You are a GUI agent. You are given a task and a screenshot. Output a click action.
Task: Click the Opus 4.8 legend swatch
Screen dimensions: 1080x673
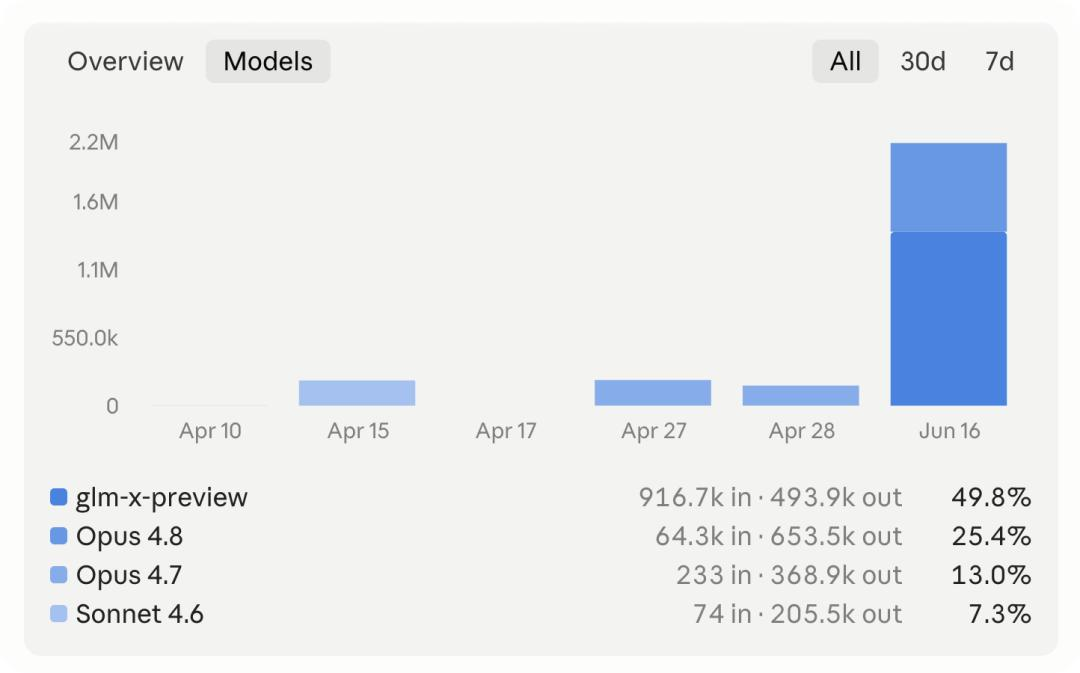(59, 536)
